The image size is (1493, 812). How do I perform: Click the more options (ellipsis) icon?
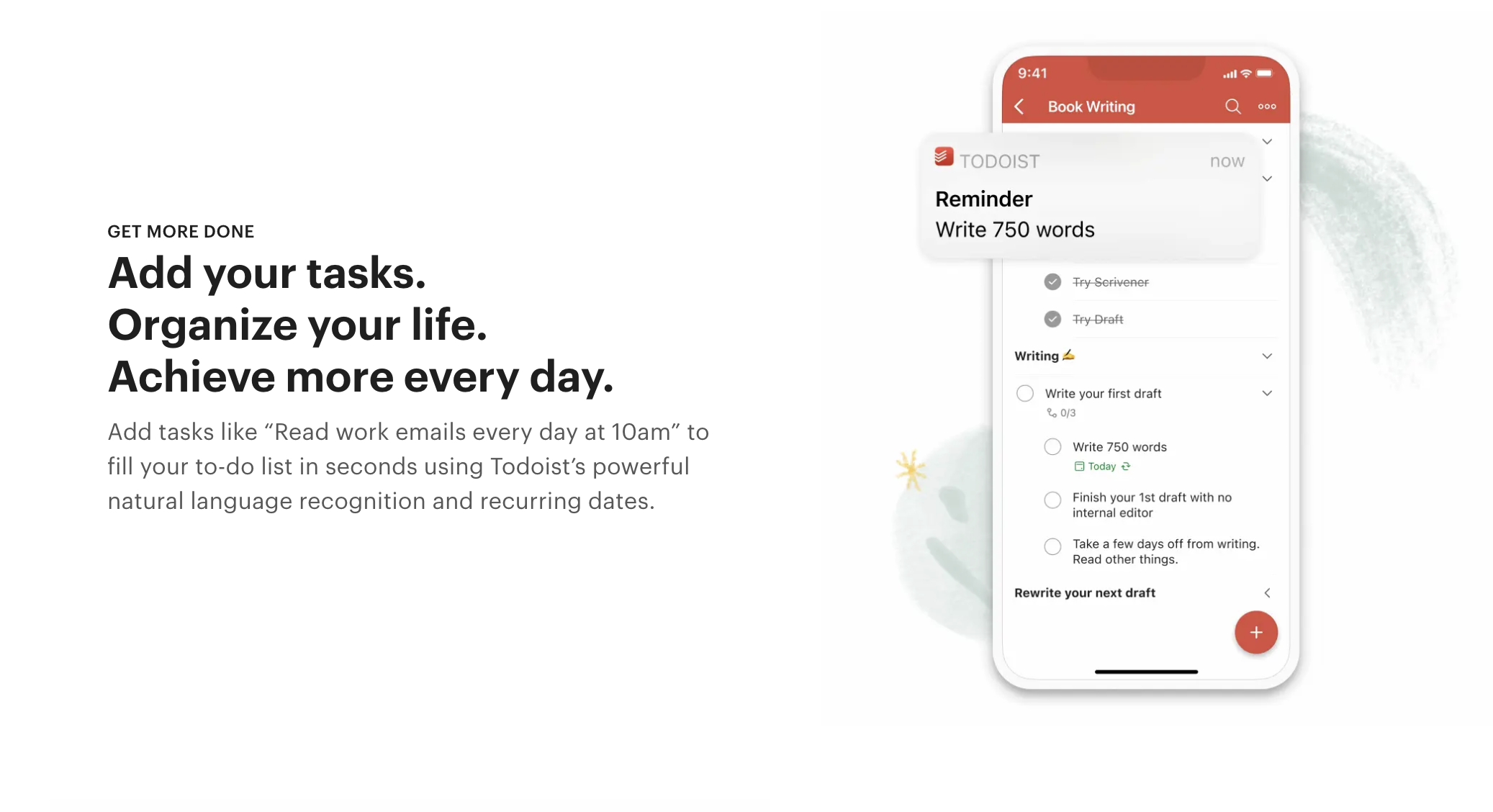pos(1266,107)
